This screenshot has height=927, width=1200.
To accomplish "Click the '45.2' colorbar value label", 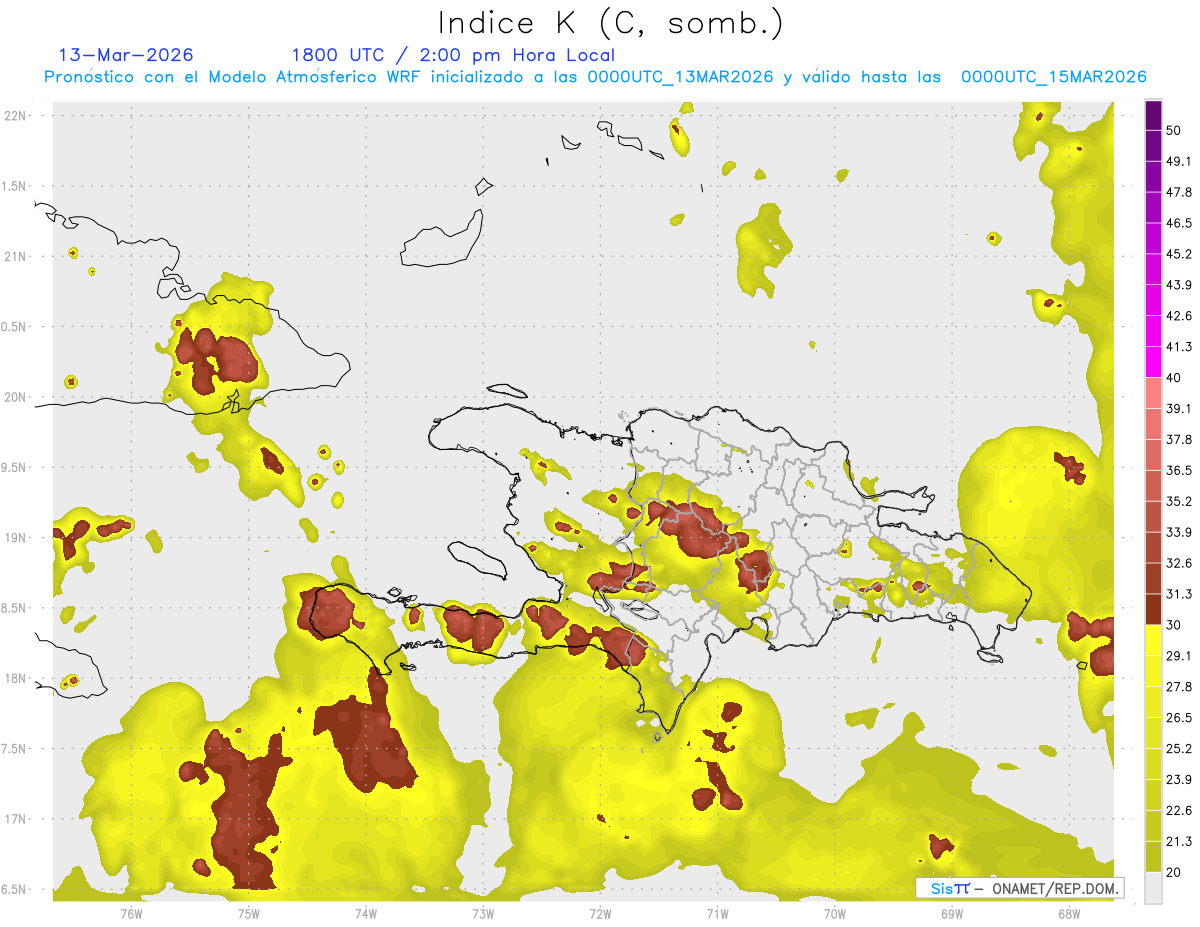I will pyautogui.click(x=1180, y=254).
